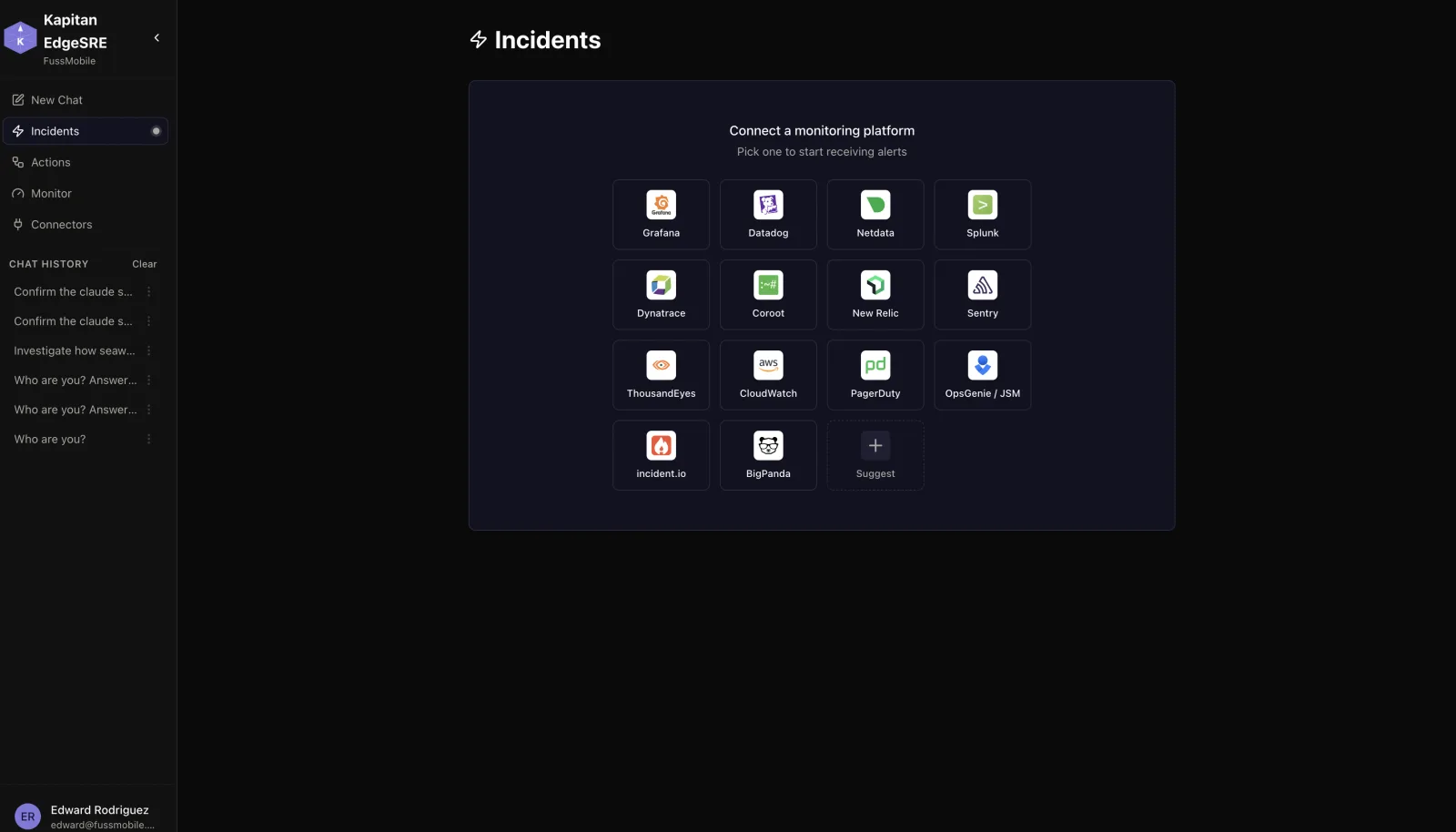Screen dimensions: 1456x832
Task: Select the Coroot integration
Action: coord(768,294)
